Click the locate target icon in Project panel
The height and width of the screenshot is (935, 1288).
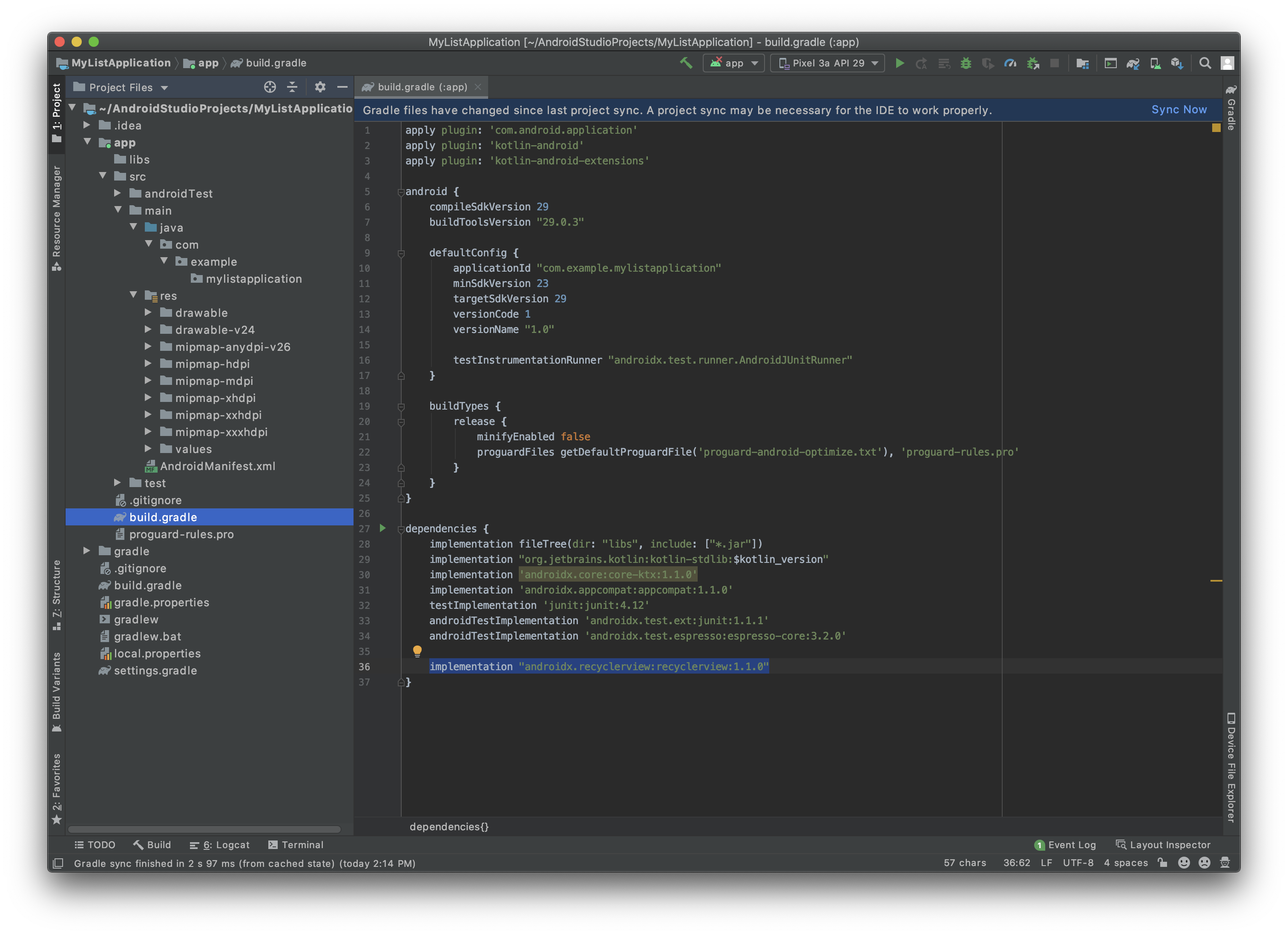coord(270,87)
